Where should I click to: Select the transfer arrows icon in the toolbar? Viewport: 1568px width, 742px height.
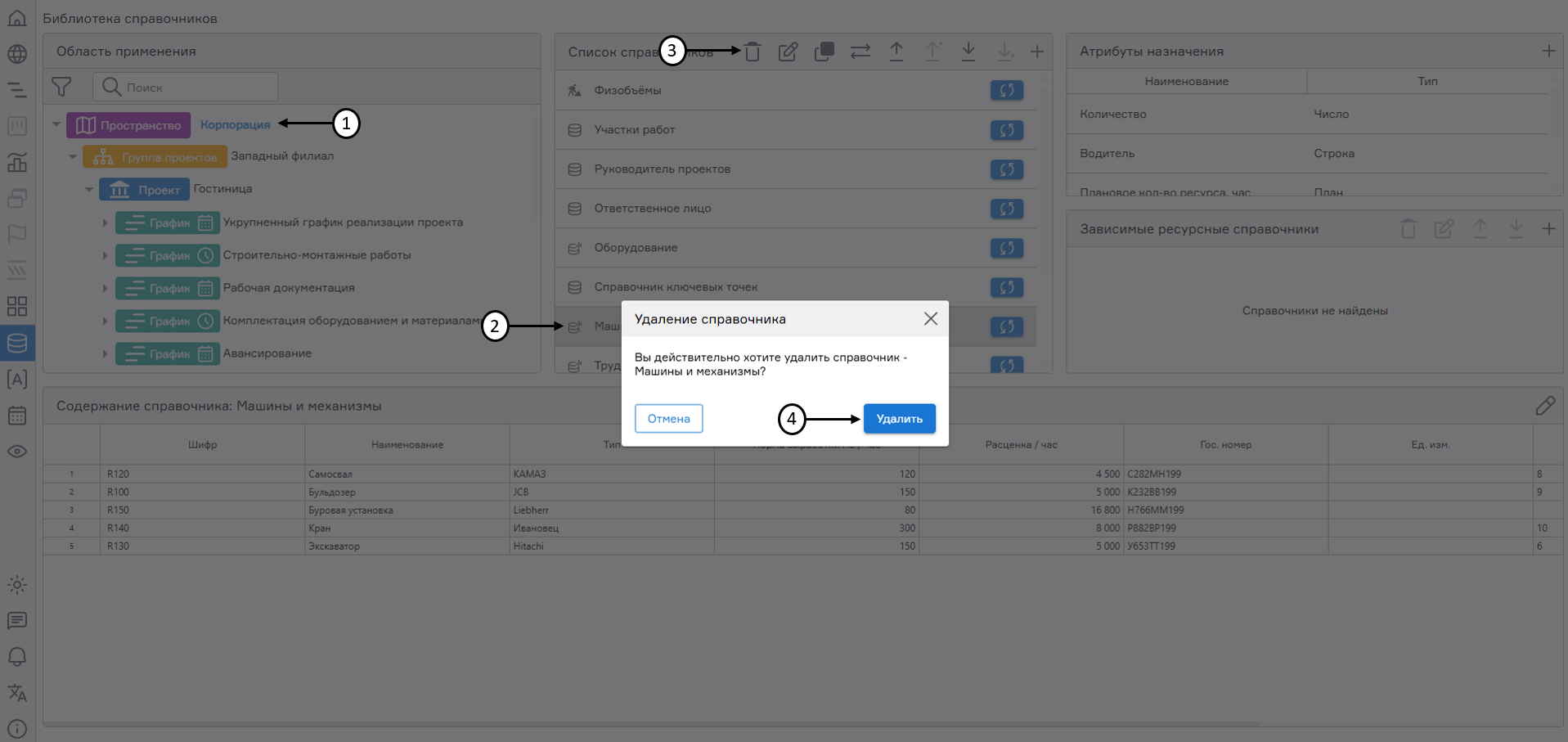click(860, 51)
